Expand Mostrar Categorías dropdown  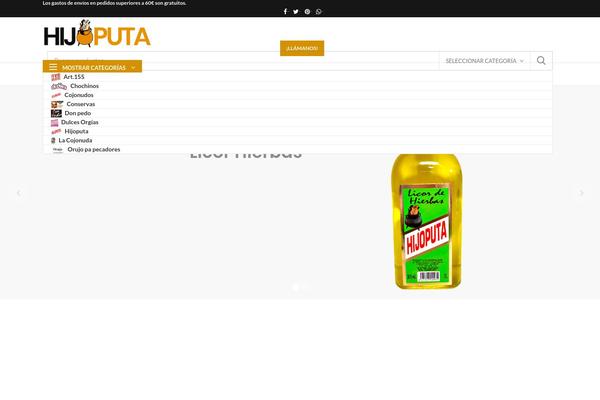(x=92, y=66)
